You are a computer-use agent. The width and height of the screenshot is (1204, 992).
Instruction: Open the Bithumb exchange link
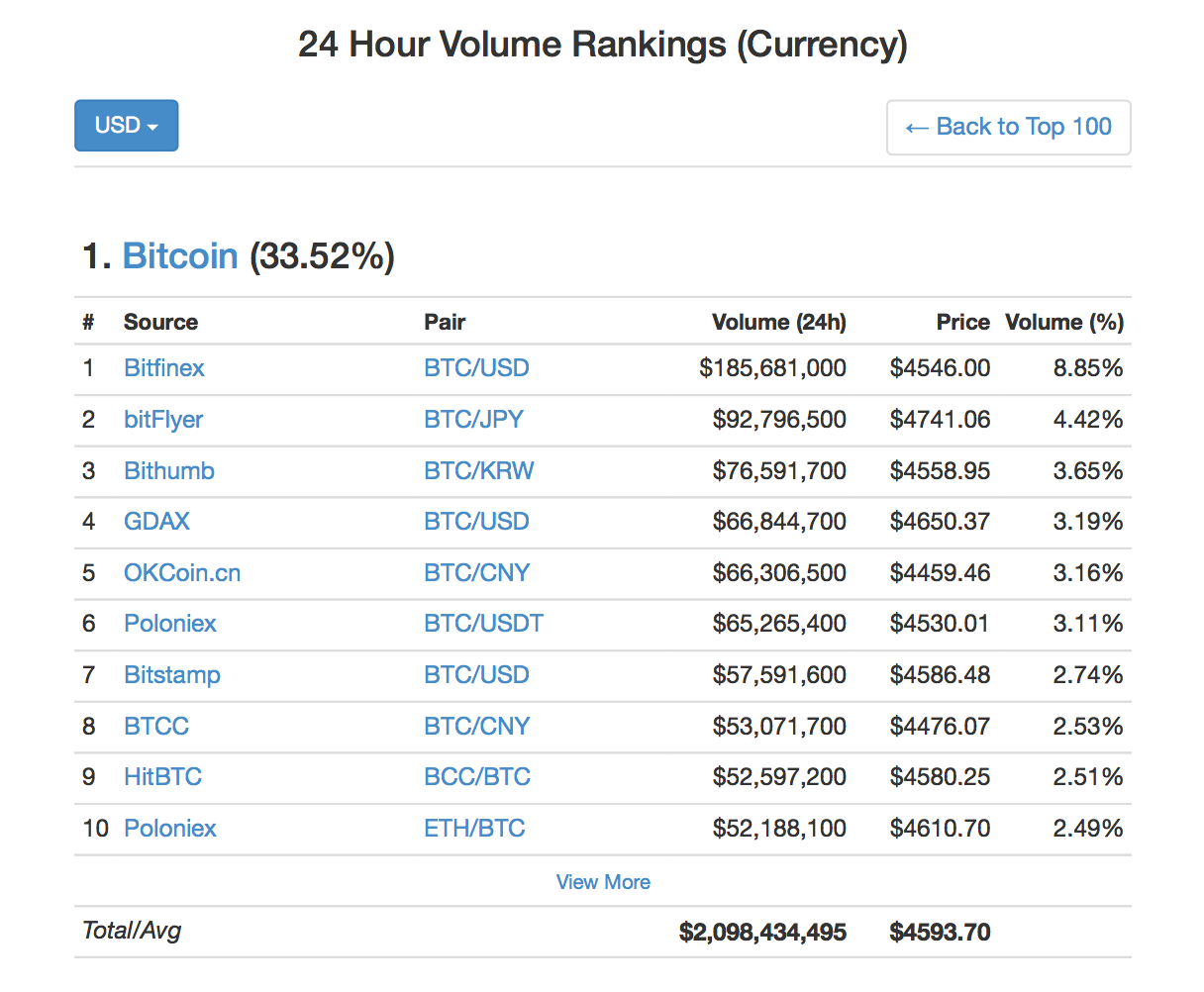[169, 470]
